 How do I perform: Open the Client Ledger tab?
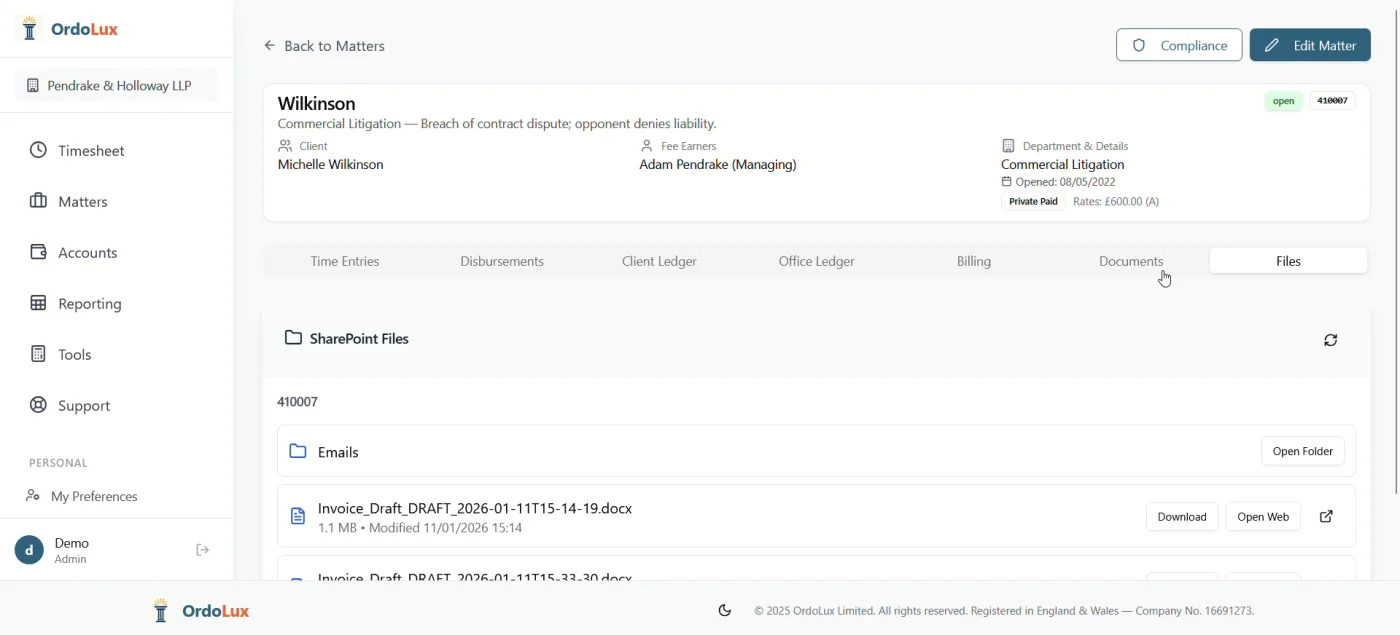pos(659,261)
